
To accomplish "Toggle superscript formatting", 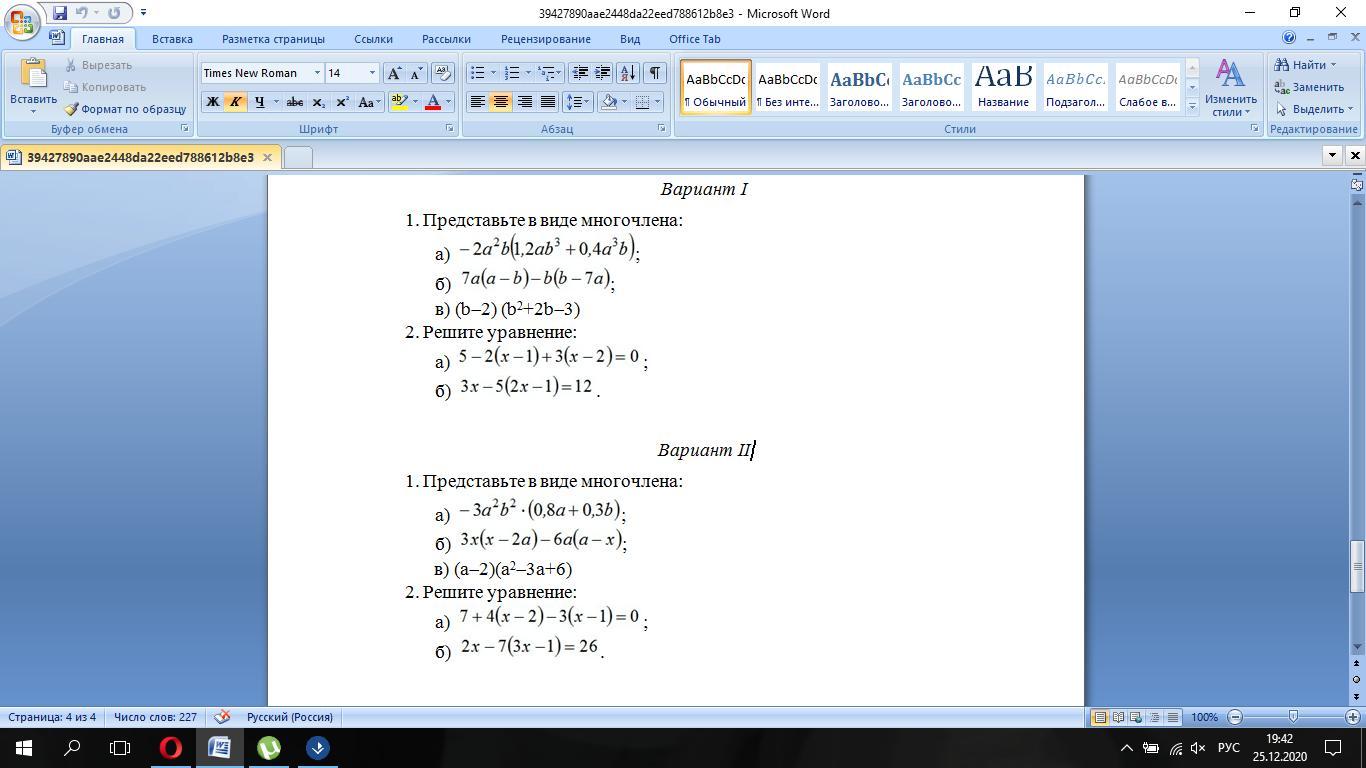I will point(342,102).
